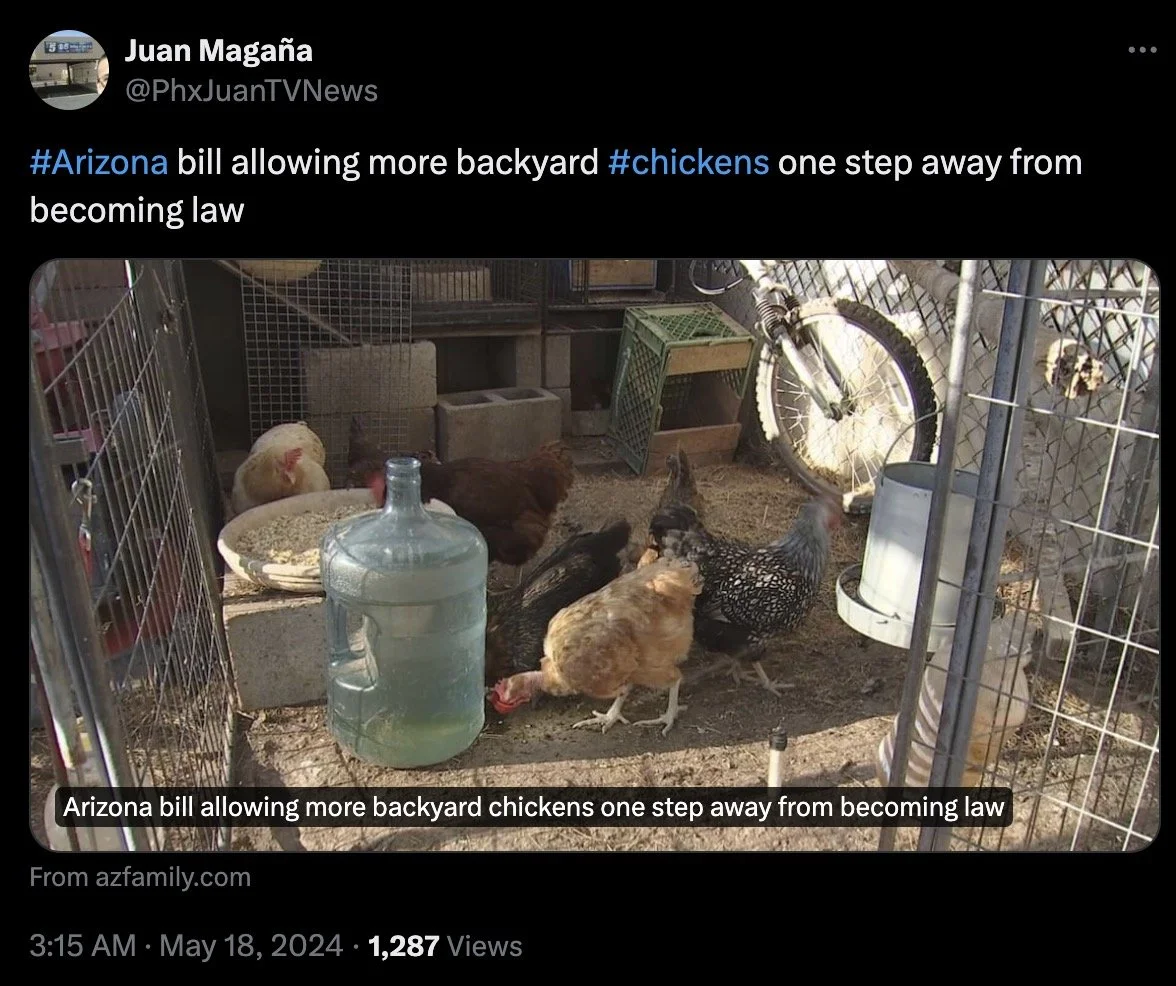This screenshot has width=1176, height=986.
Task: Open the 3:15 AM timestamp permalink
Action: (x=82, y=946)
